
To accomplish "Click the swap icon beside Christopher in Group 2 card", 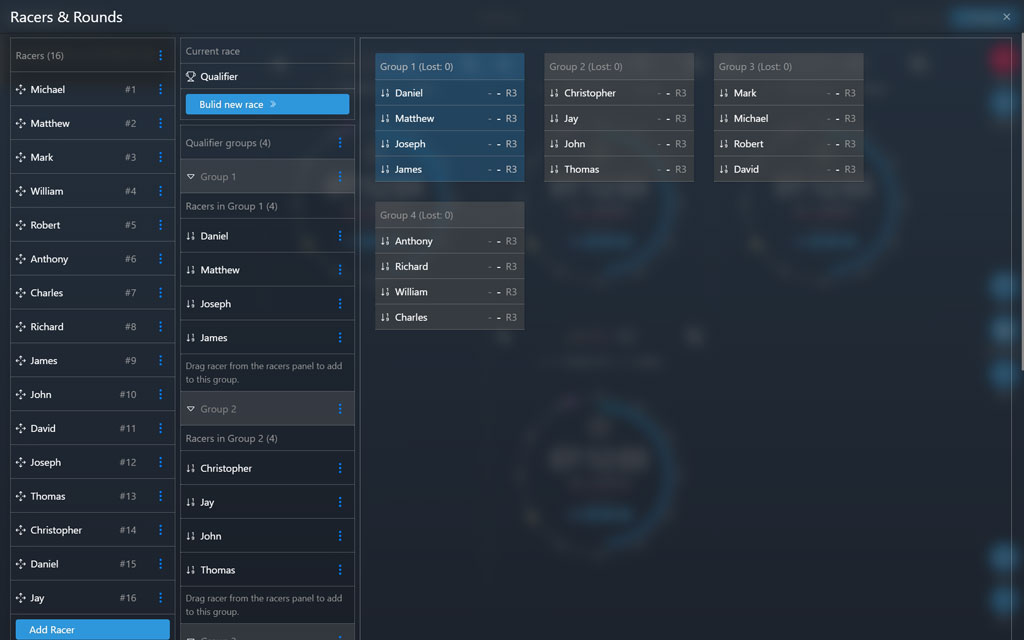I will tap(555, 92).
